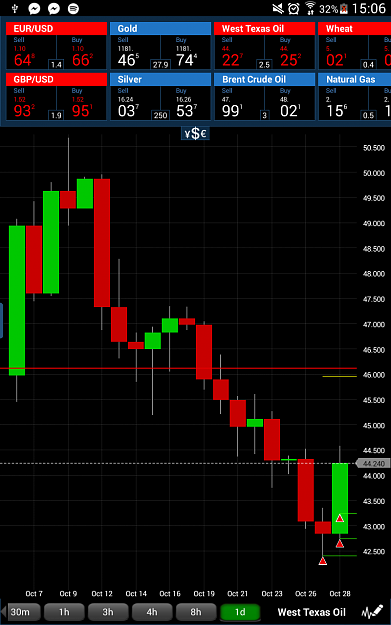Image resolution: width=391 pixels, height=625 pixels.
Task: Open Brent Crude Oil tile header
Action: pyautogui.click(x=264, y=79)
